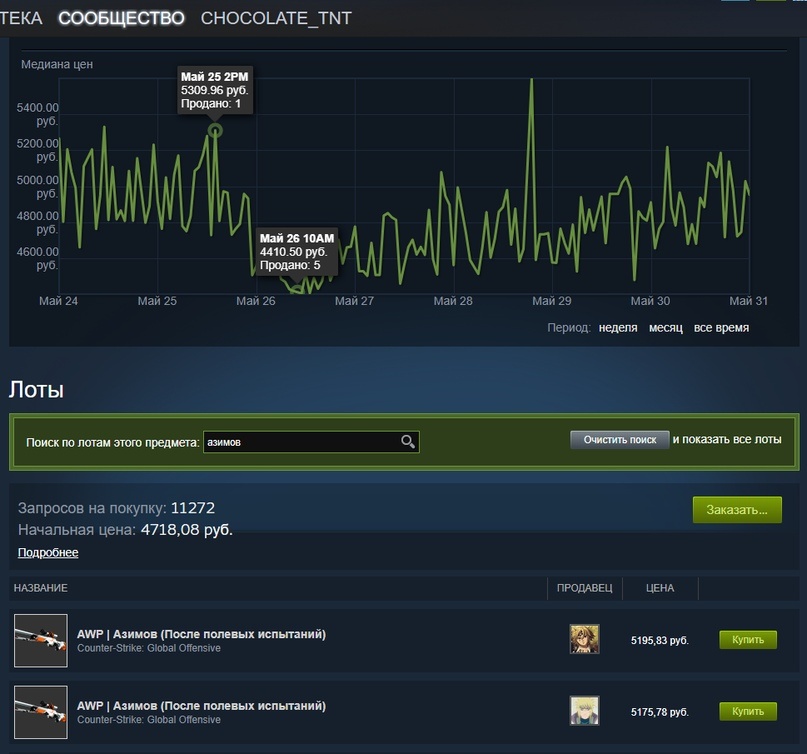This screenshot has height=754, width=807.
Task: Click the 4600.00 руб. axis label
Action: pyautogui.click(x=38, y=258)
